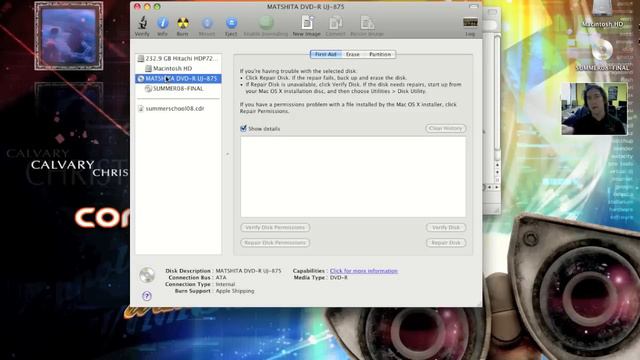Click the Verify Disk Permissions button
The height and width of the screenshot is (360, 640).
tap(275, 227)
